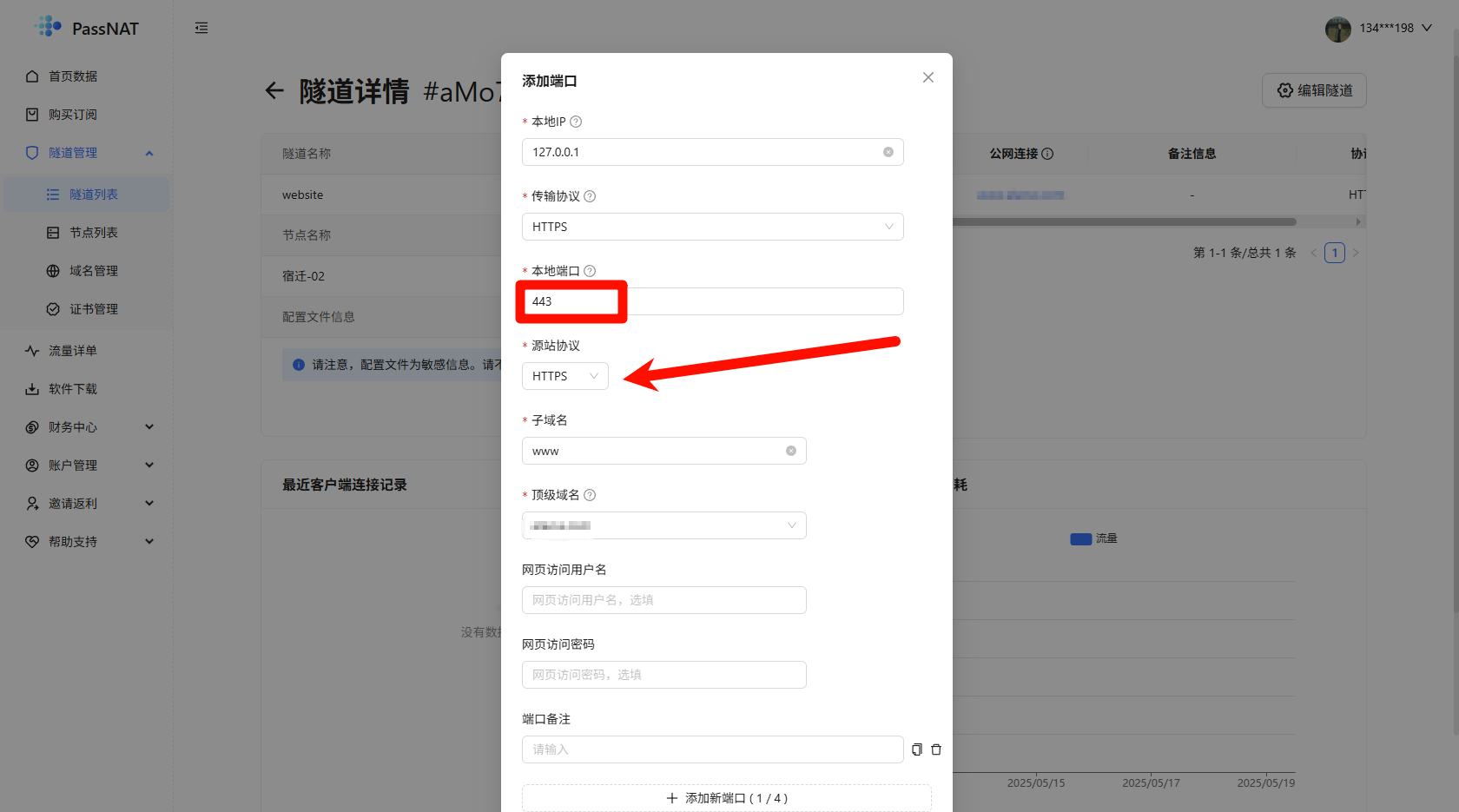The image size is (1459, 812).
Task: Open the 源站协议 HTTPS dropdown
Action: click(564, 376)
